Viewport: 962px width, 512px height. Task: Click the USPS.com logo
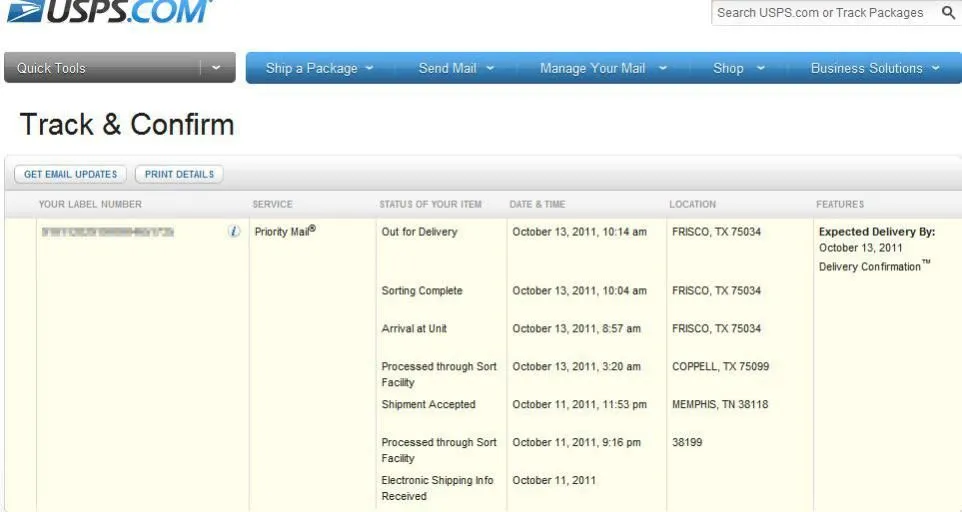[110, 11]
